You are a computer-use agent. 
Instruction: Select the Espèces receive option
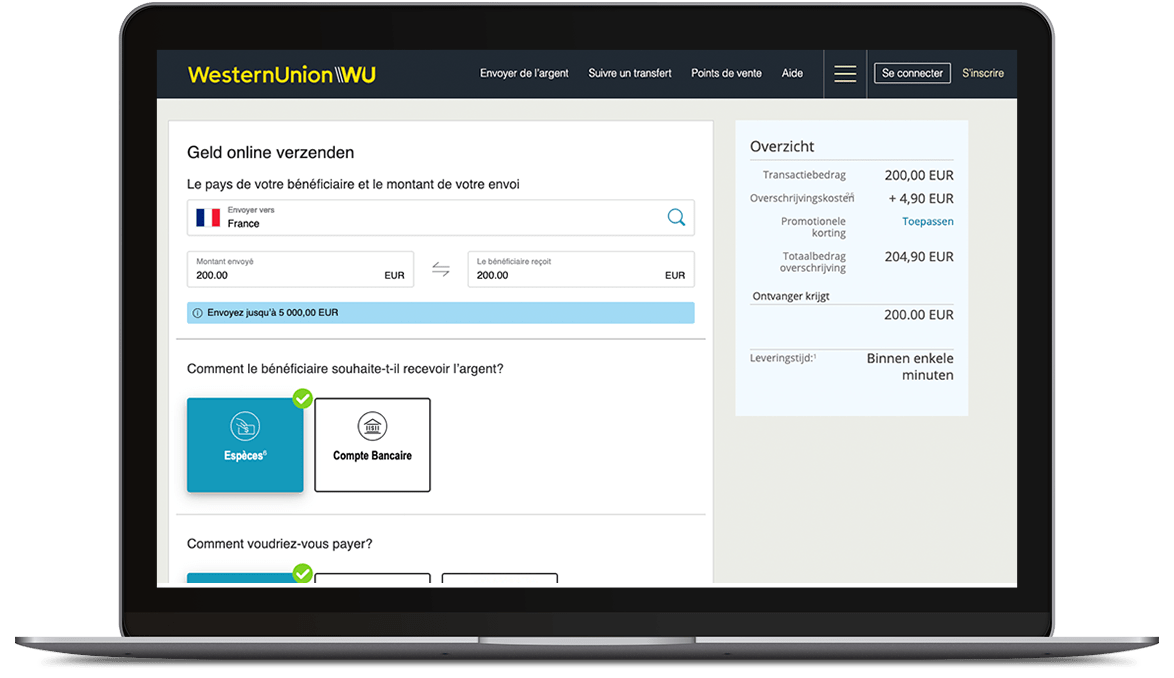(245, 445)
